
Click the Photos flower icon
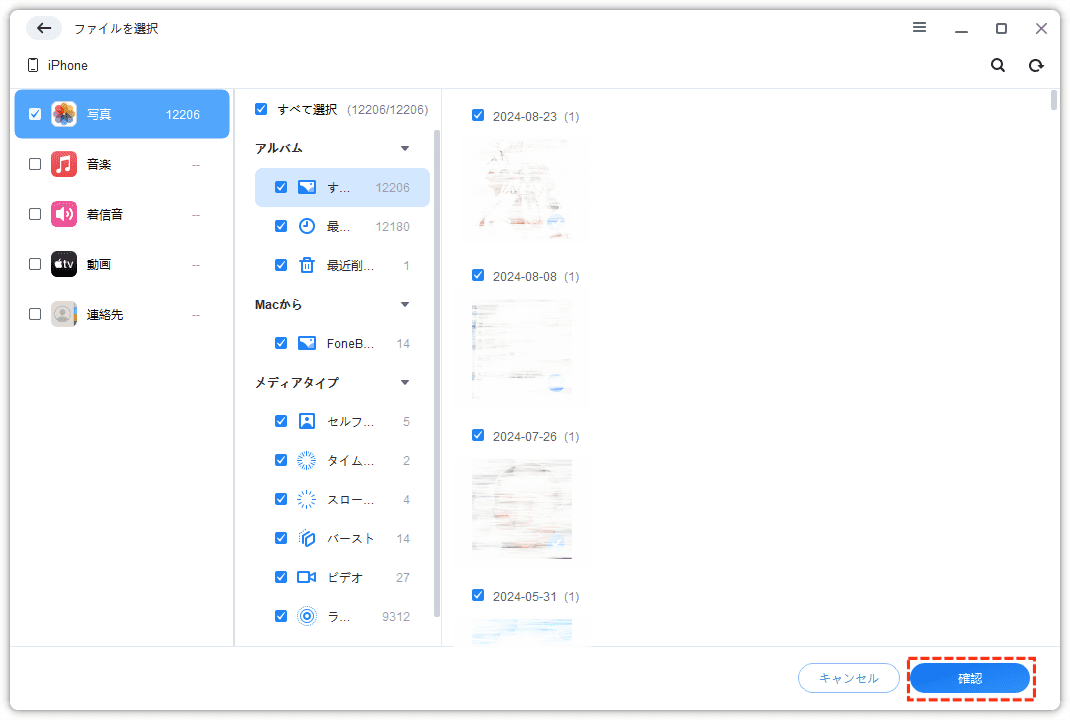click(64, 114)
